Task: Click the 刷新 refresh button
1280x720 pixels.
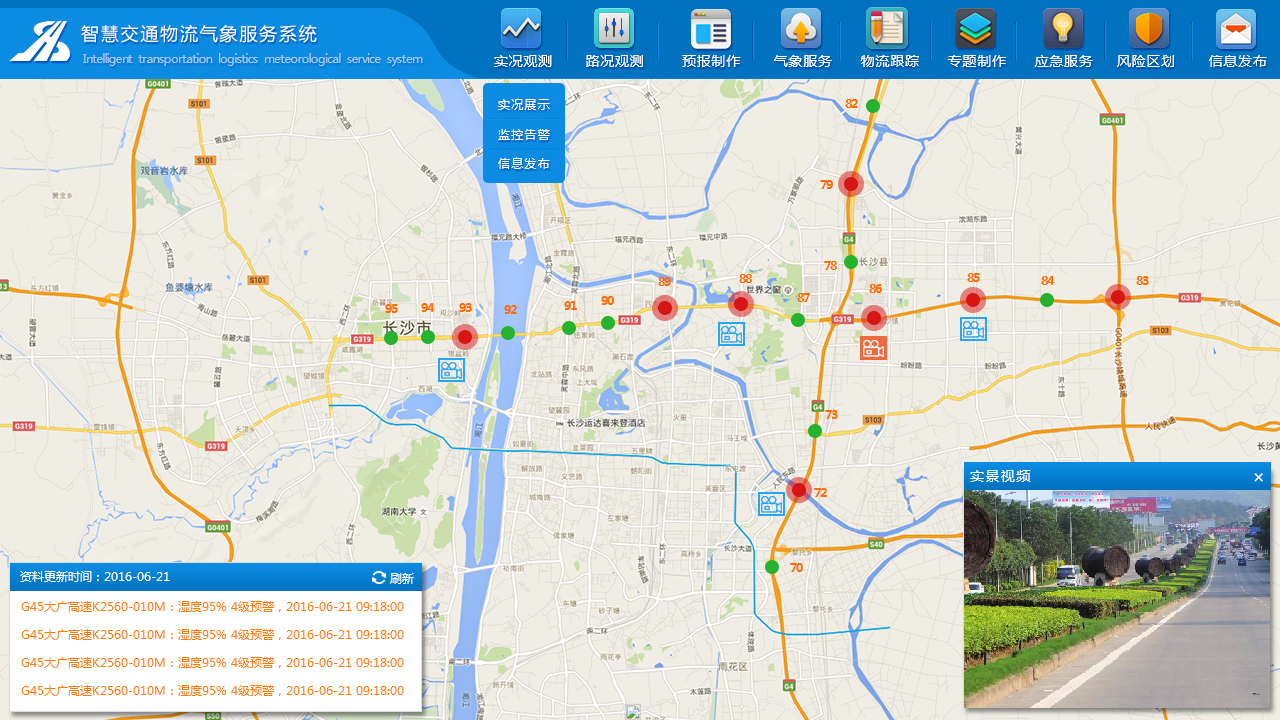Action: tap(393, 578)
